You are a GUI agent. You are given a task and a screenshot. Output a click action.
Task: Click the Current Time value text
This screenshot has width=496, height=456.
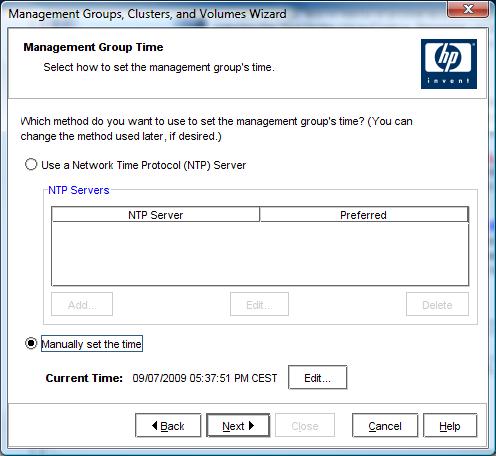point(205,378)
